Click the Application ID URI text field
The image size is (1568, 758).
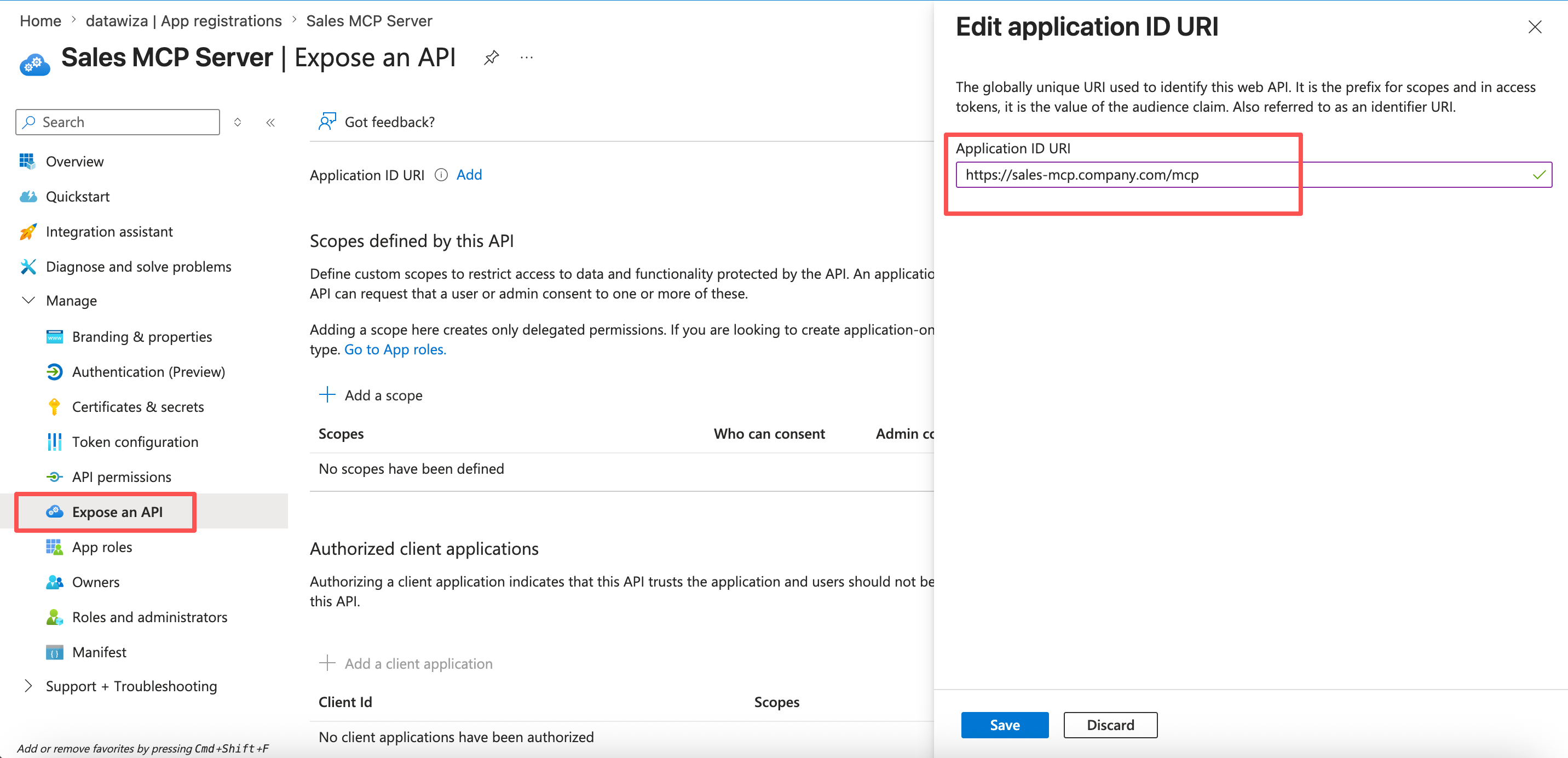pos(1253,175)
